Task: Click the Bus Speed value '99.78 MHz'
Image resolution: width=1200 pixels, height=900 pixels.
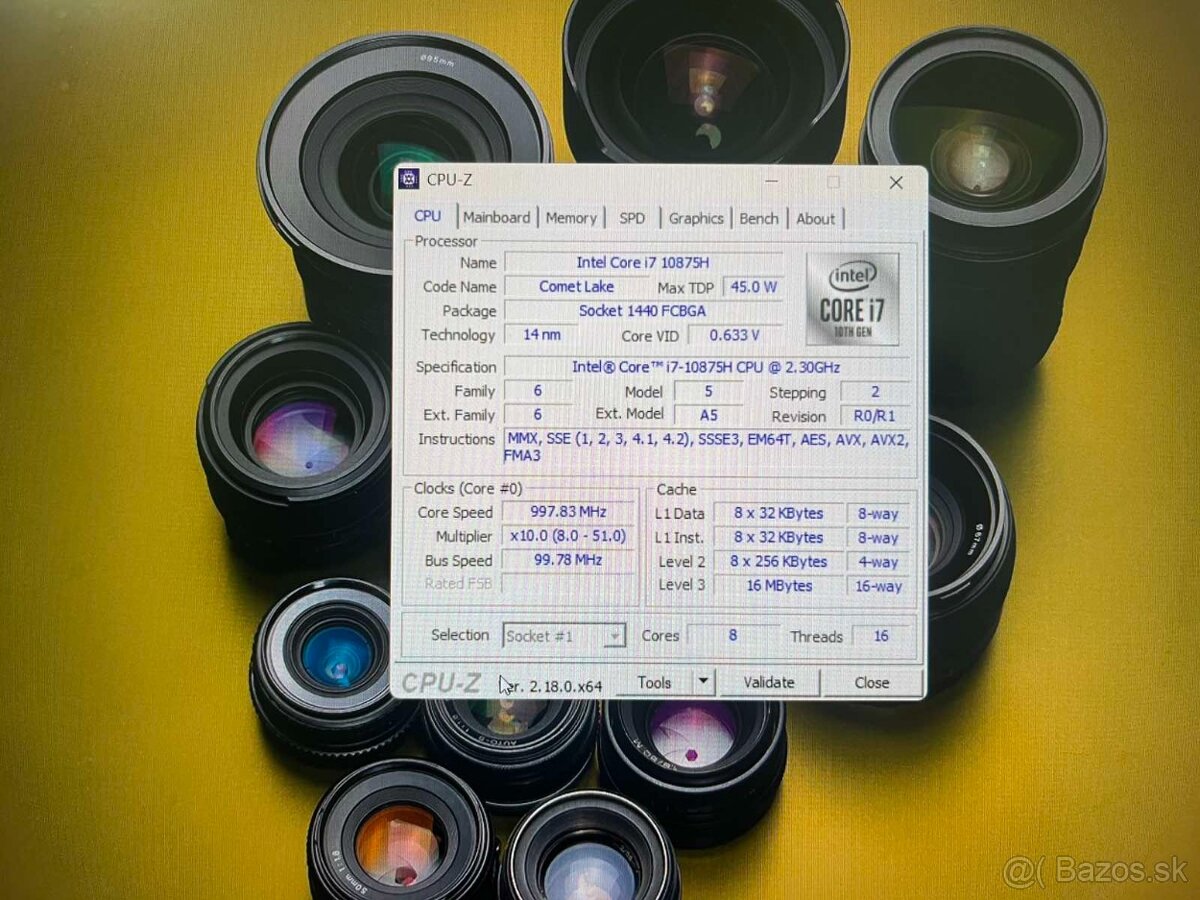Action: pos(567,560)
